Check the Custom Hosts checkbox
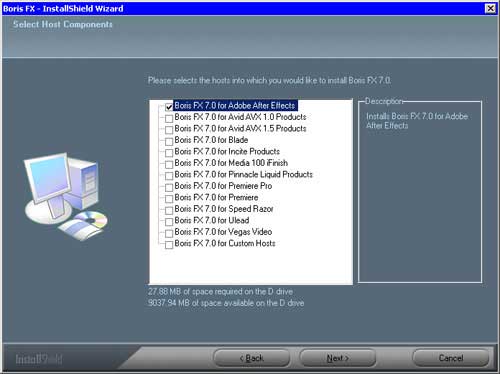500x374 pixels. tap(169, 245)
